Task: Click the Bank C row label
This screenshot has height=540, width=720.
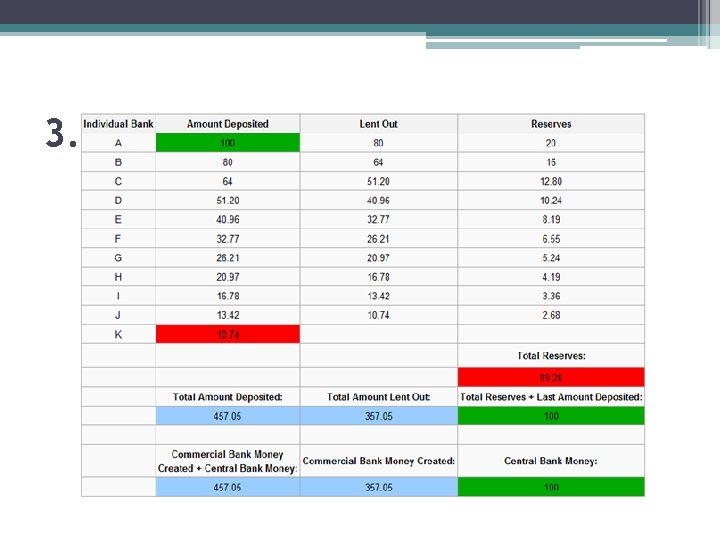Action: coord(118,181)
